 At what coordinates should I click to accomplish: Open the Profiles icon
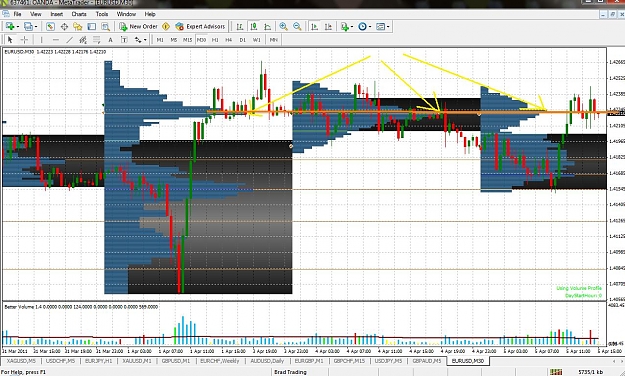(x=28, y=26)
